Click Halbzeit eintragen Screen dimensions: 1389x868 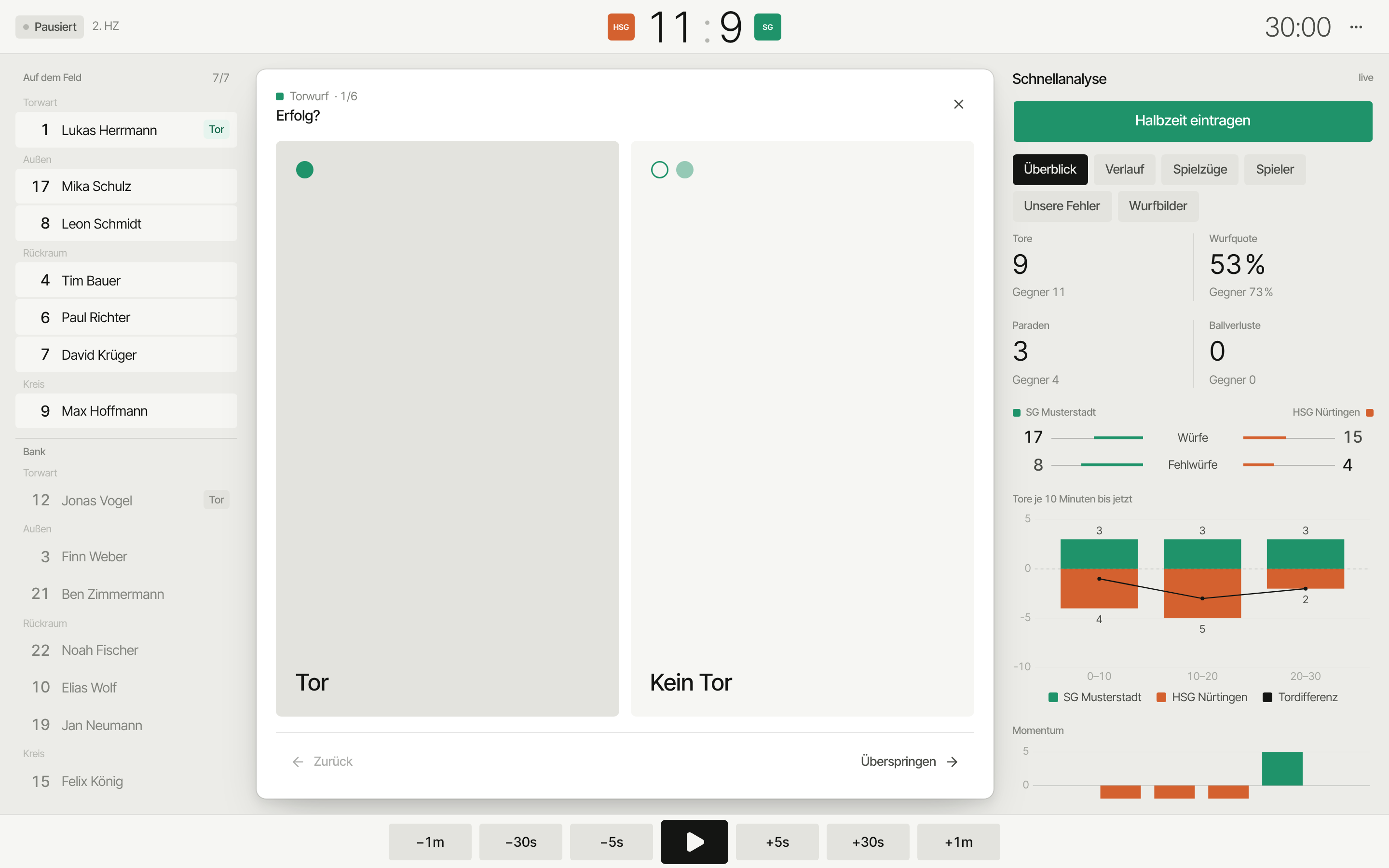1193,121
